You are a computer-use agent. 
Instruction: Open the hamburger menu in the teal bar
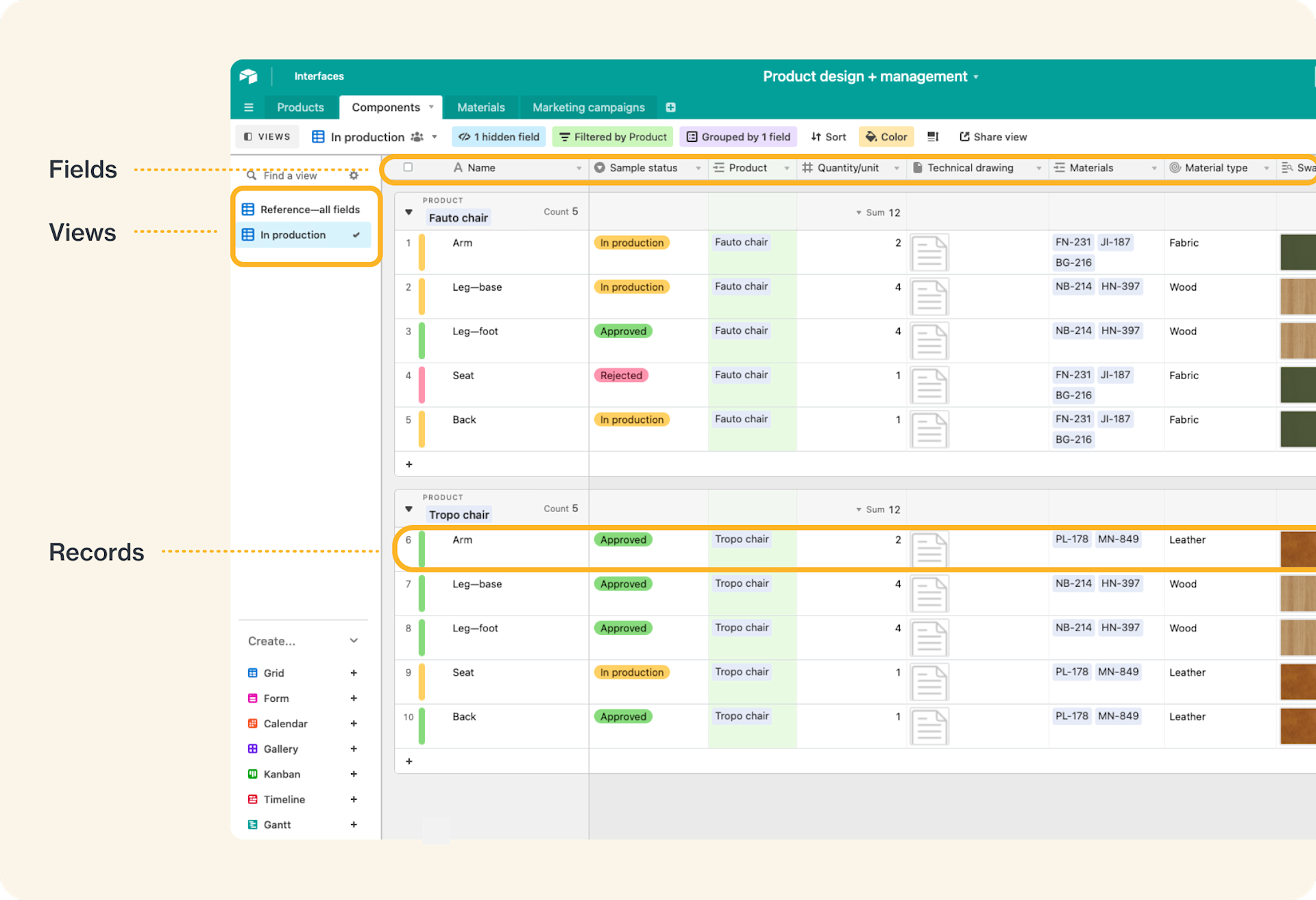(248, 107)
